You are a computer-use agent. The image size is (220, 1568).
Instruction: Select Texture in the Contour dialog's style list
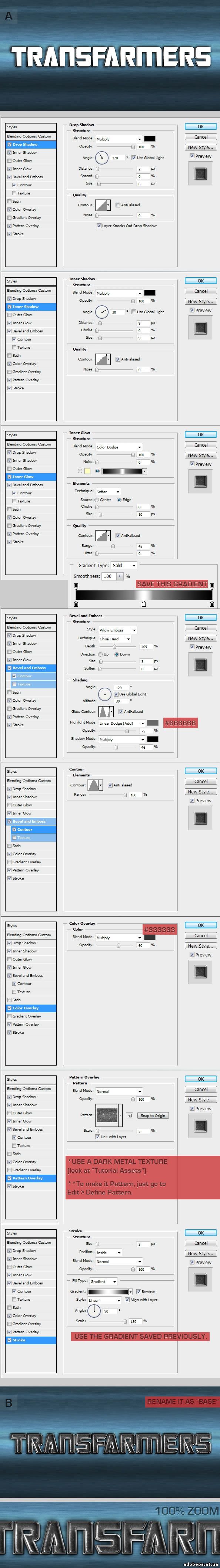24,837
